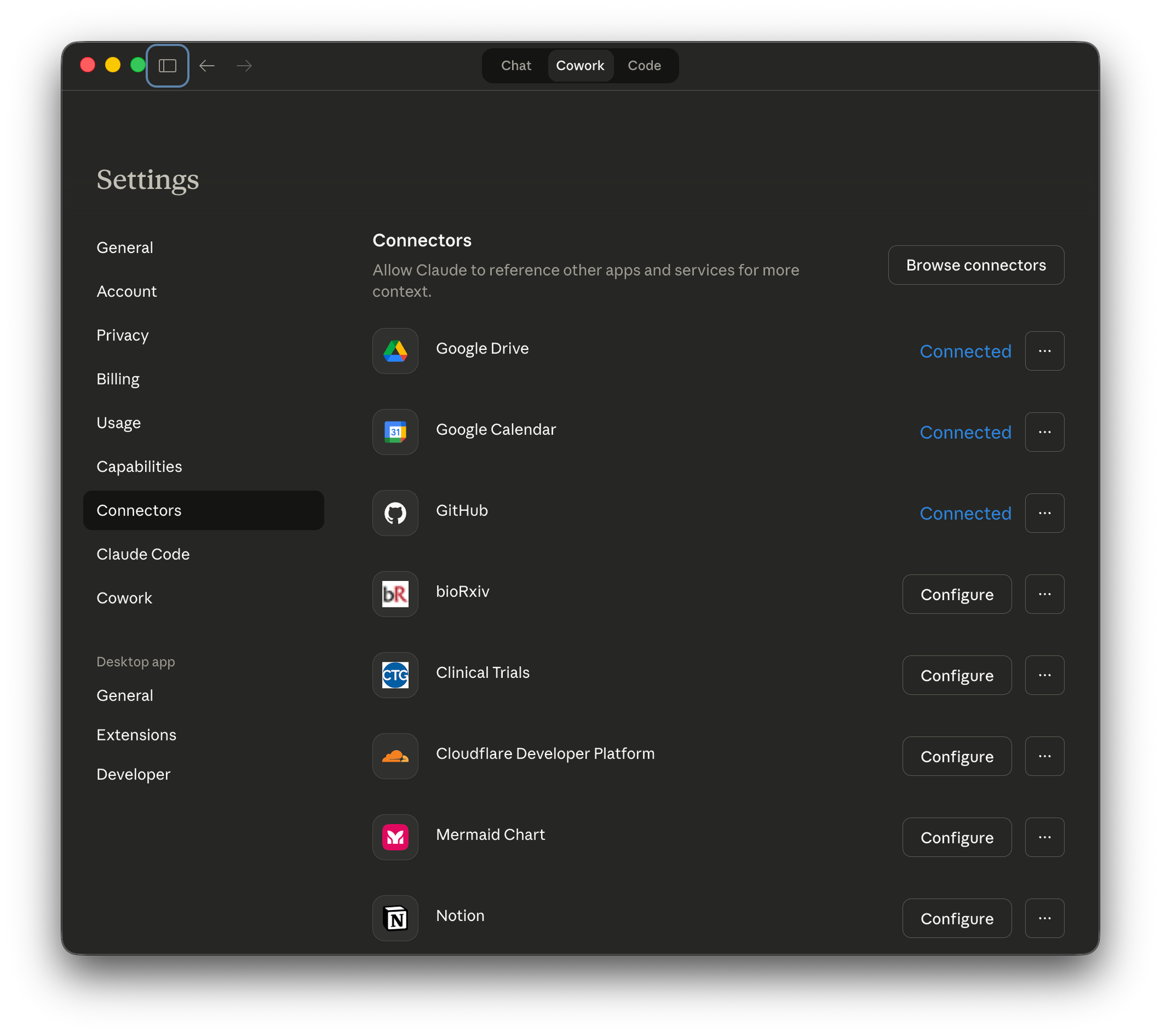Configure the Notion connector
This screenshot has width=1161, height=1036.
957,919
